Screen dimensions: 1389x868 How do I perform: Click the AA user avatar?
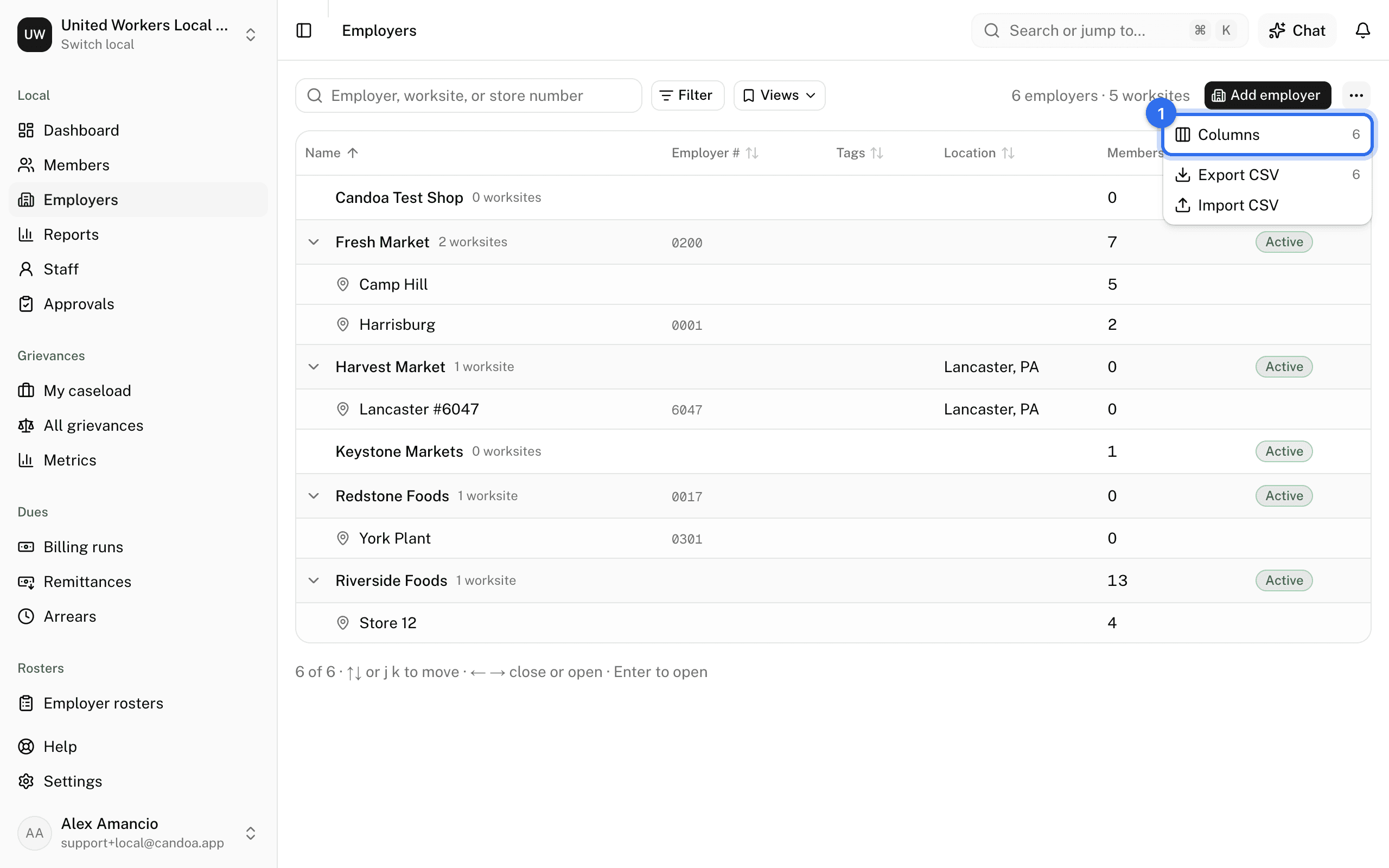tap(34, 833)
